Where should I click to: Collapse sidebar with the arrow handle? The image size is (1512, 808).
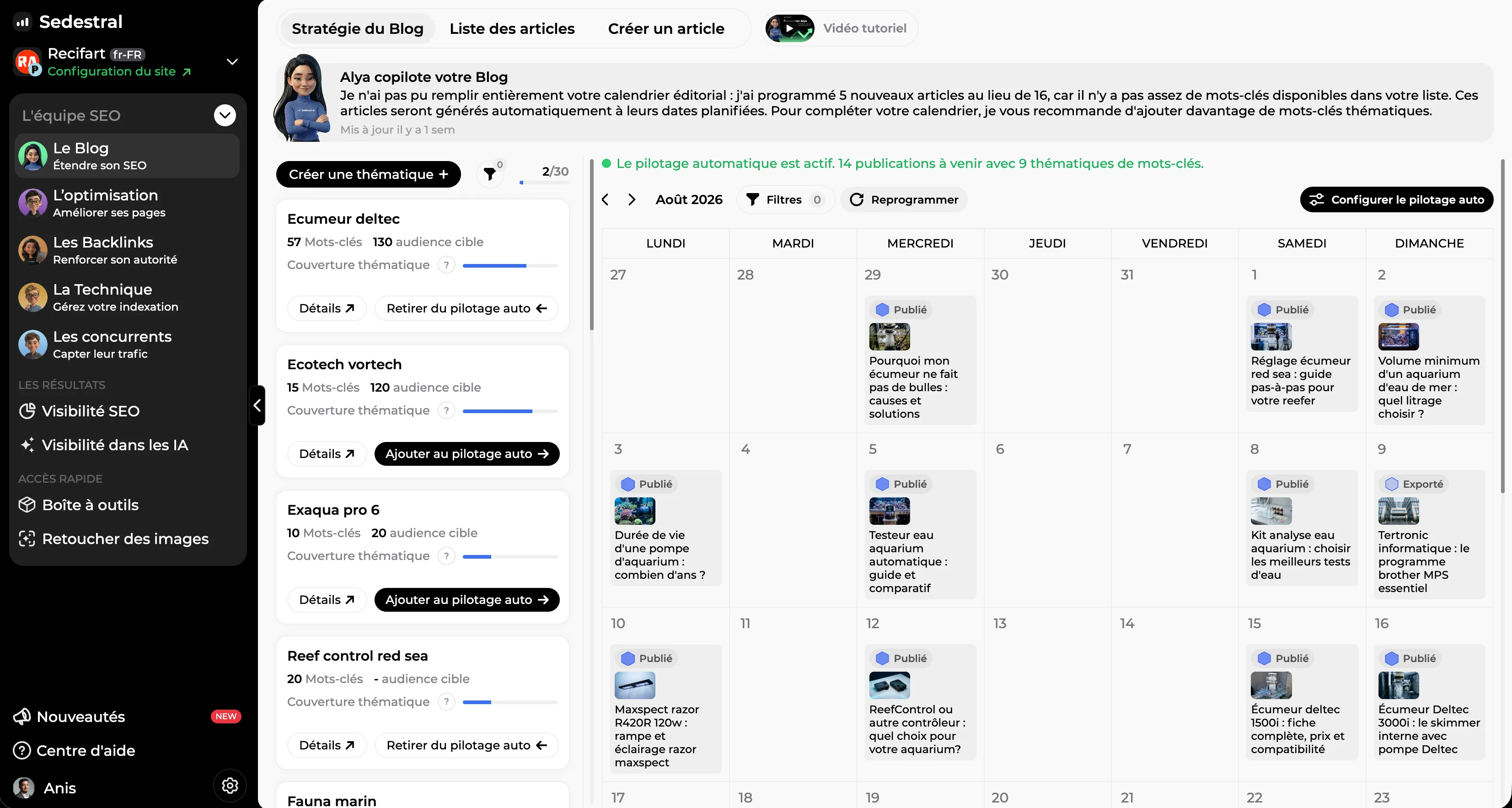(x=257, y=405)
